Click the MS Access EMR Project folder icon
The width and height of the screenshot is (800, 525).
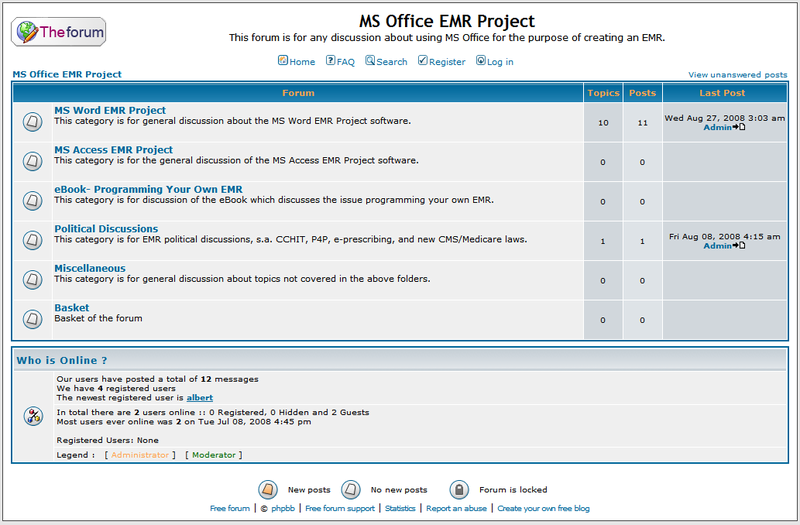[x=33, y=161]
